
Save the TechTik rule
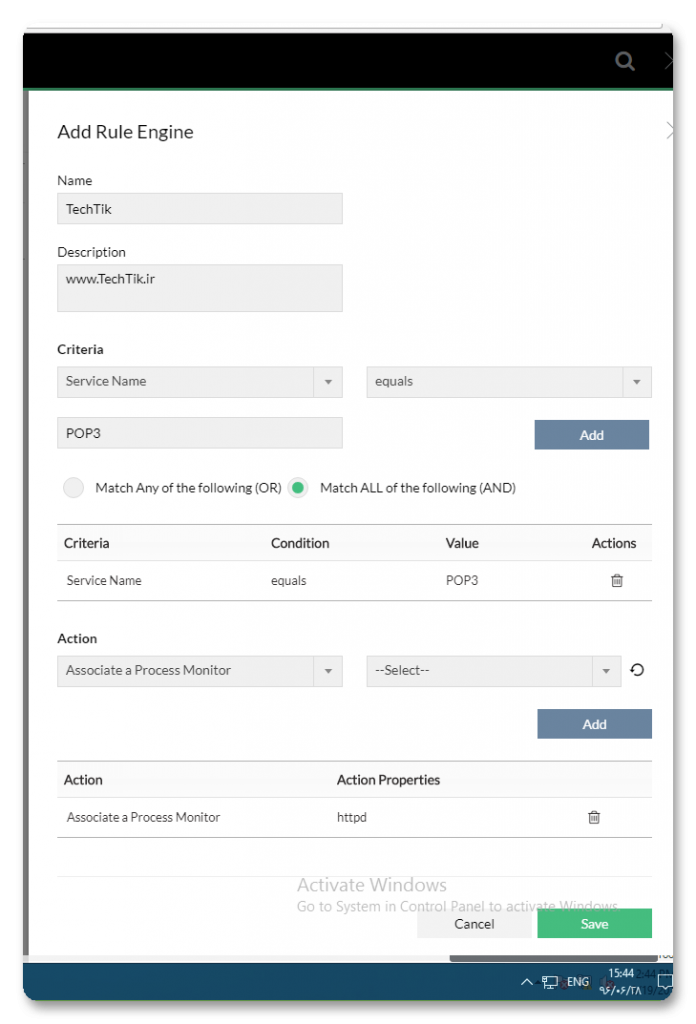594,923
